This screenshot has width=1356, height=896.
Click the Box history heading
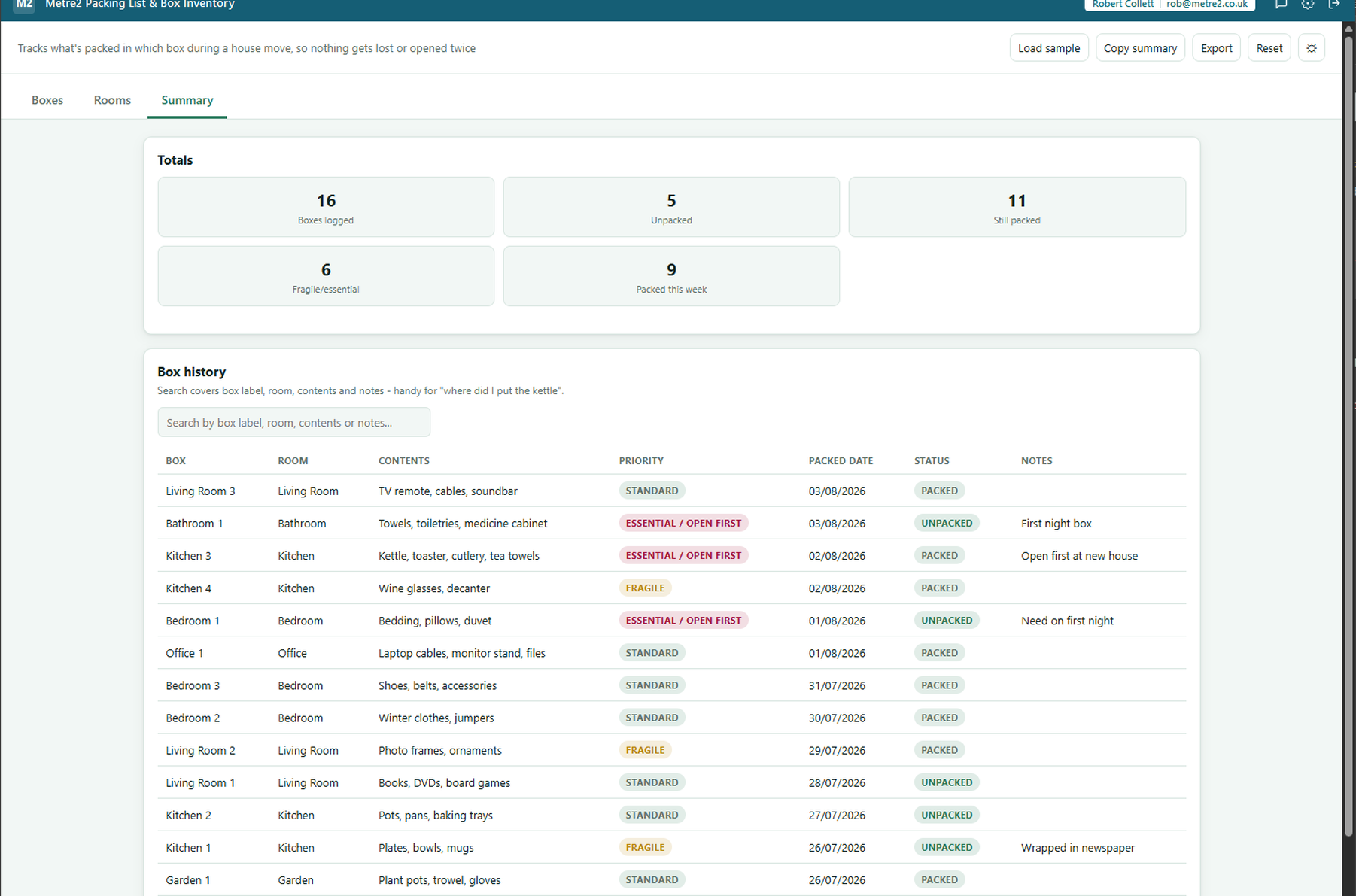tap(191, 372)
